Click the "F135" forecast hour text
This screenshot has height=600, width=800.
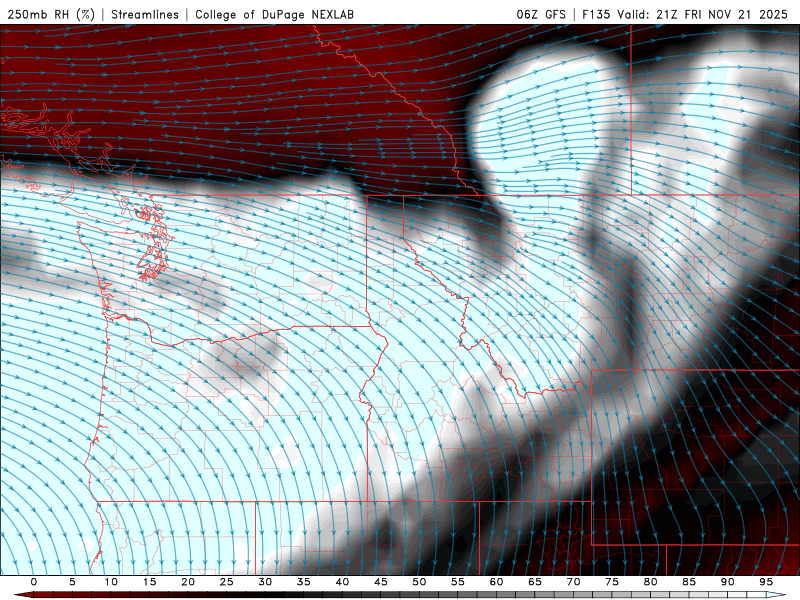[596, 14]
